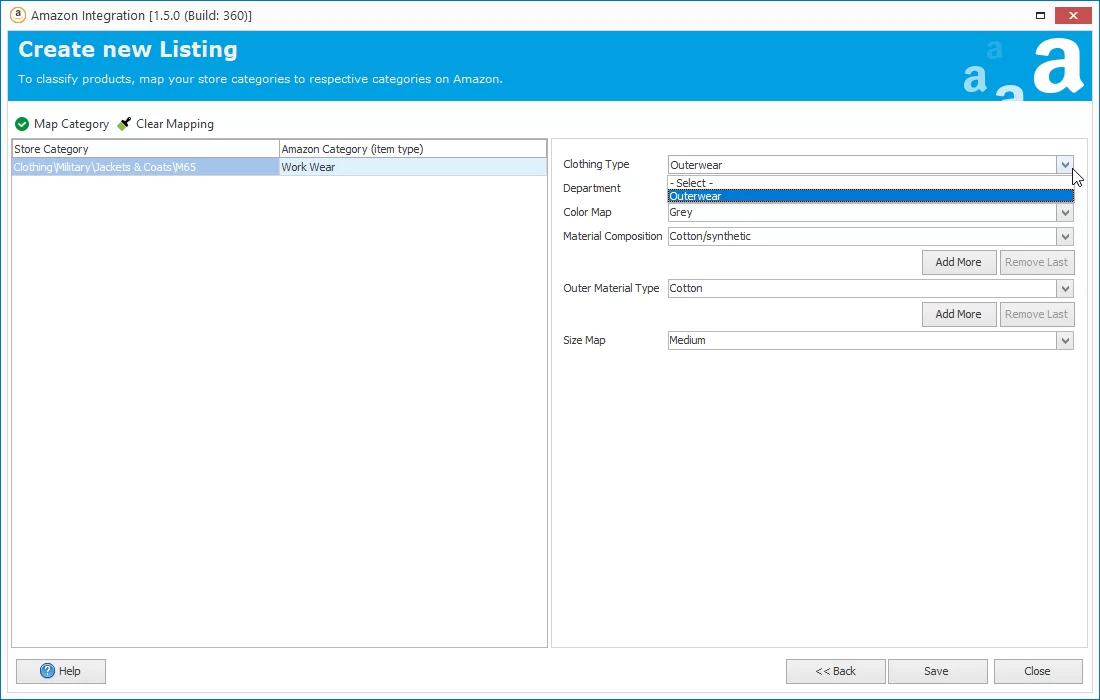1100x700 pixels.
Task: Open the Size Map dropdown
Action: 1065,341
